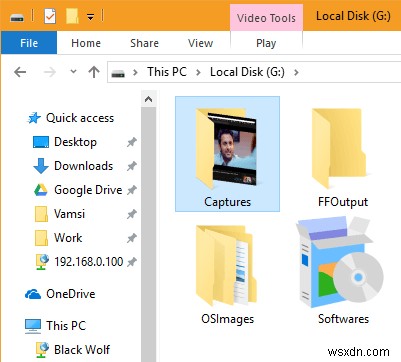
Task: Click the Properties checkmark icon in quick toolbar
Action: (x=50, y=16)
